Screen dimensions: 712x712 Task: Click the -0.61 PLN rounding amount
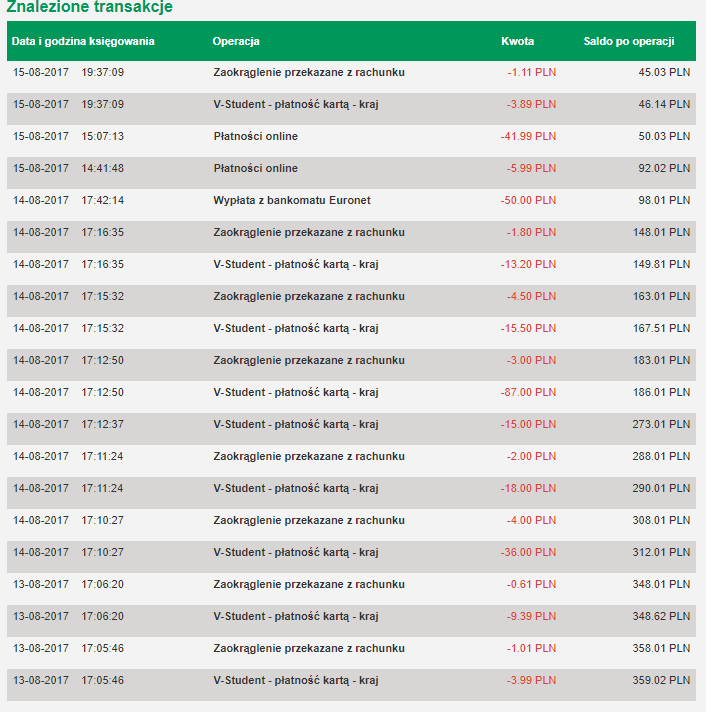(x=531, y=584)
